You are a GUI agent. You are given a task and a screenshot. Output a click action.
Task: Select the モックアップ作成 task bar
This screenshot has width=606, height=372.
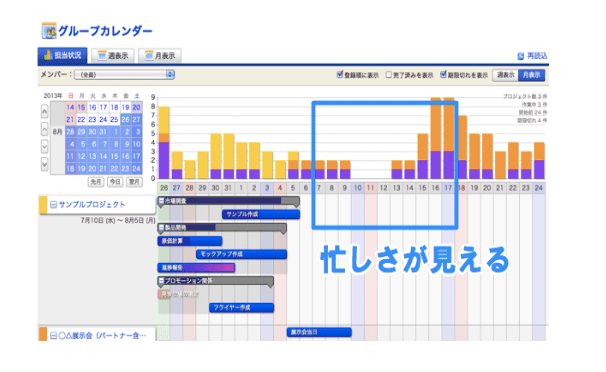point(242,254)
